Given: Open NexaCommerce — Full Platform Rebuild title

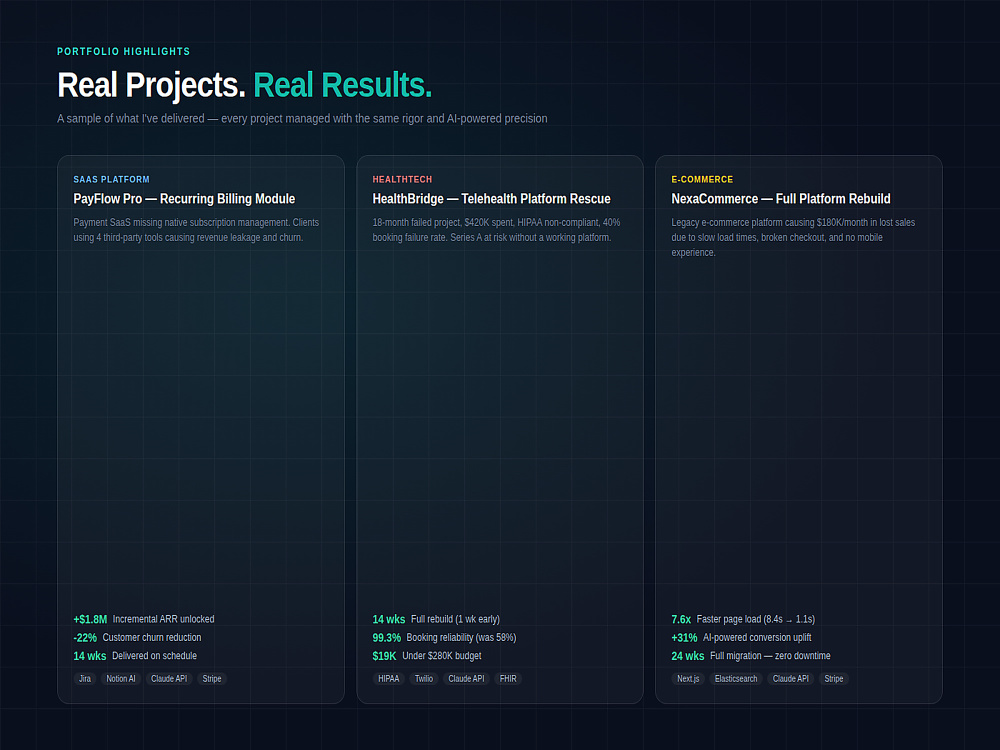Looking at the screenshot, I should pos(781,199).
